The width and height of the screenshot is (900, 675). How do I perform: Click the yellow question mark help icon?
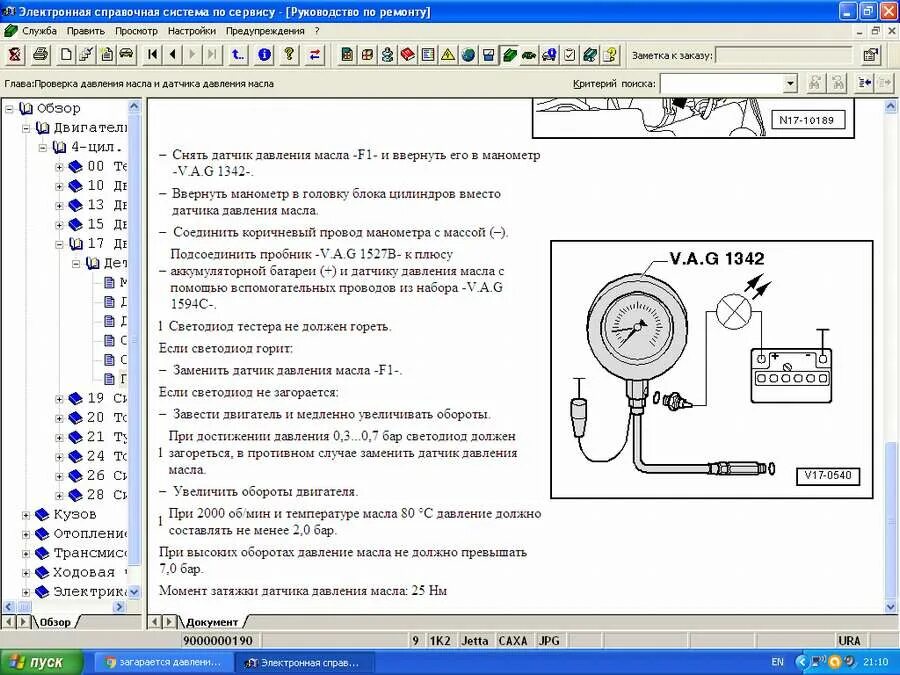click(289, 55)
